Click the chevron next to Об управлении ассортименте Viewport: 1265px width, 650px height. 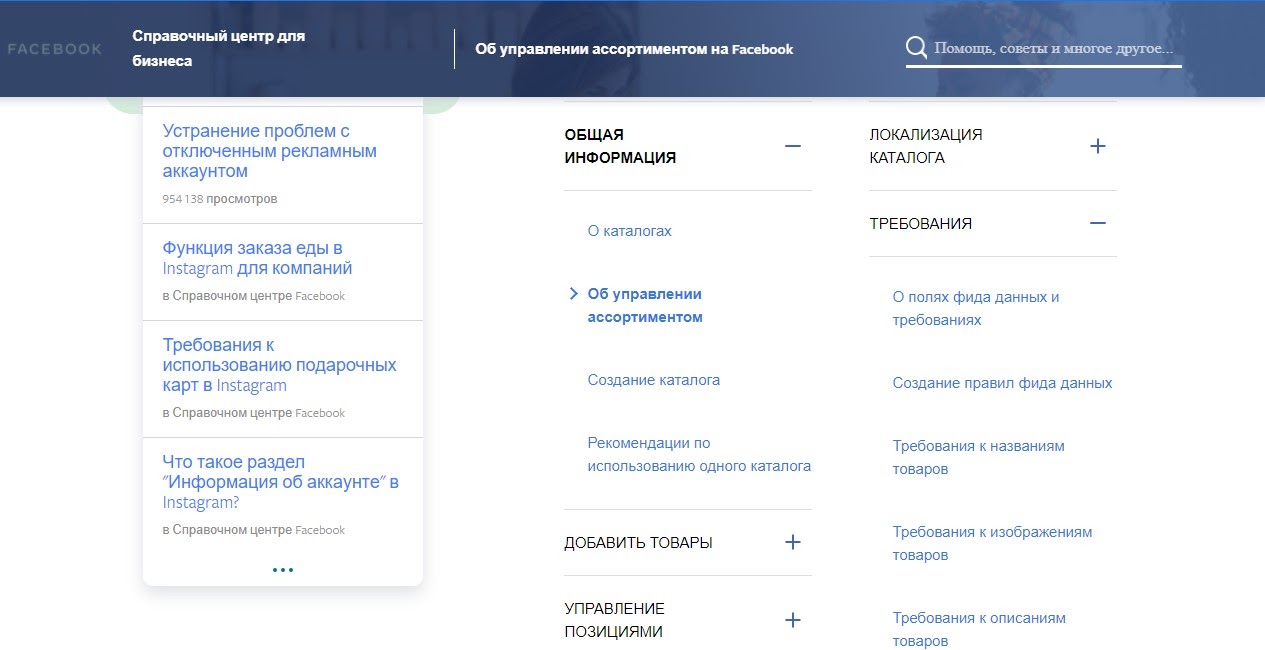coord(573,293)
